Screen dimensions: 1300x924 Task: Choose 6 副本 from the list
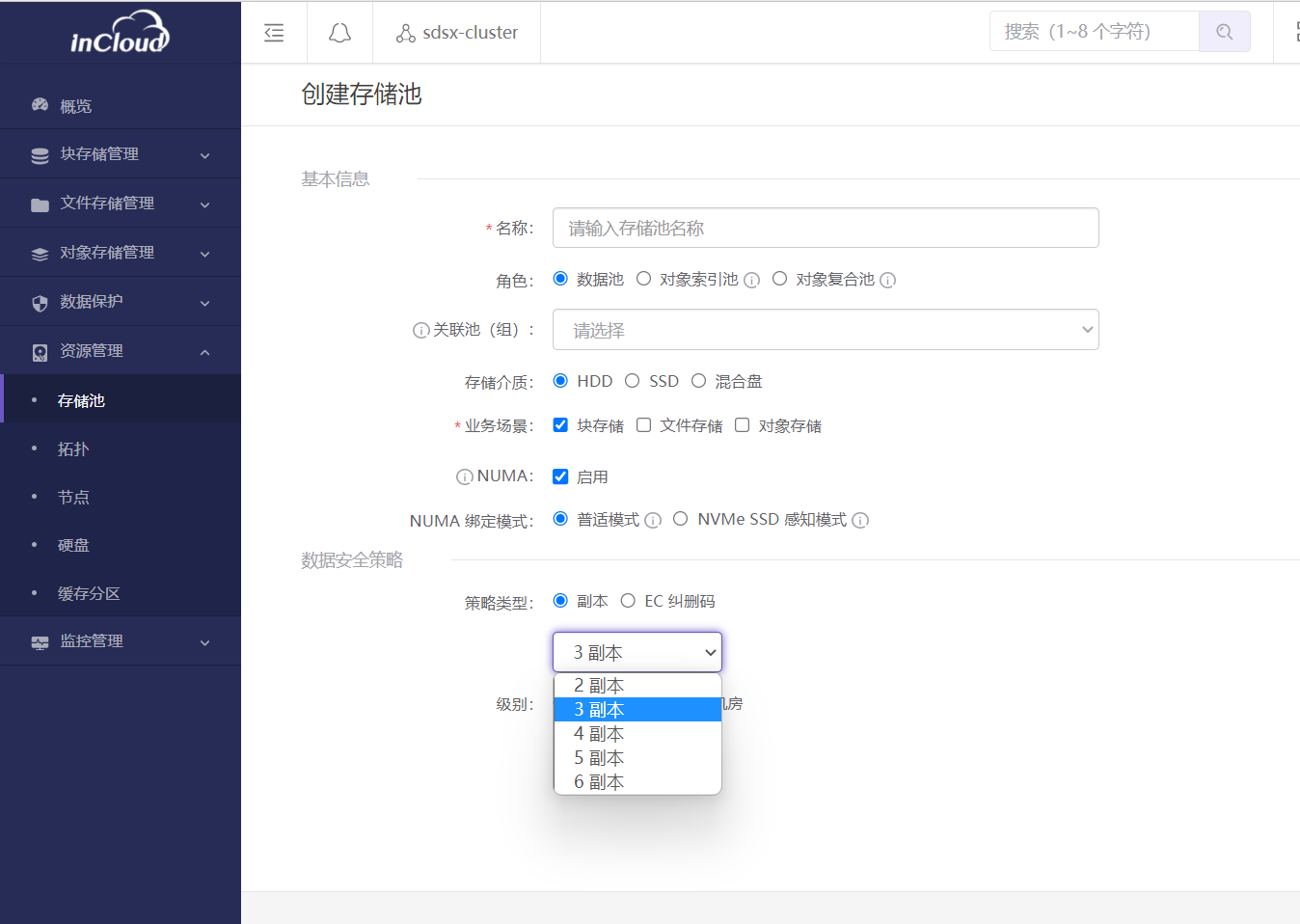637,782
